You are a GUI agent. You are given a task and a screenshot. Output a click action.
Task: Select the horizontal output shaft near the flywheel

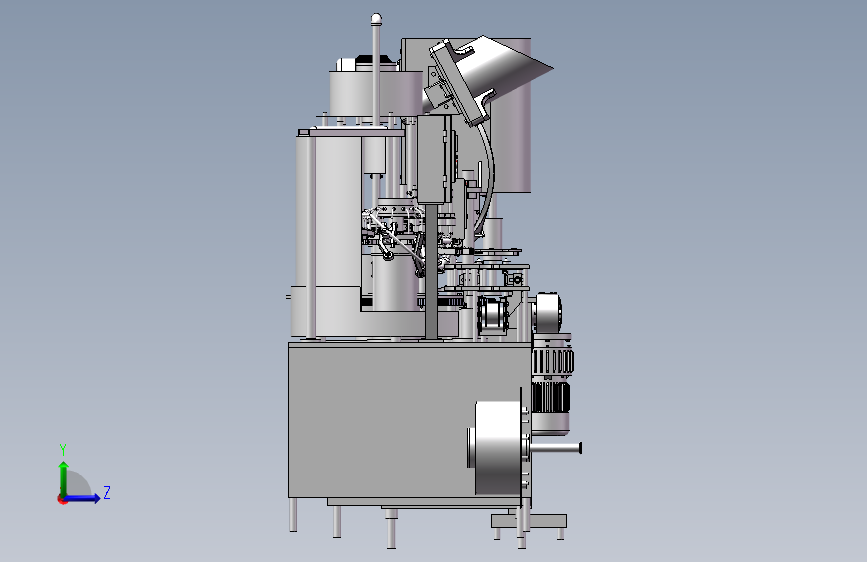point(556,447)
